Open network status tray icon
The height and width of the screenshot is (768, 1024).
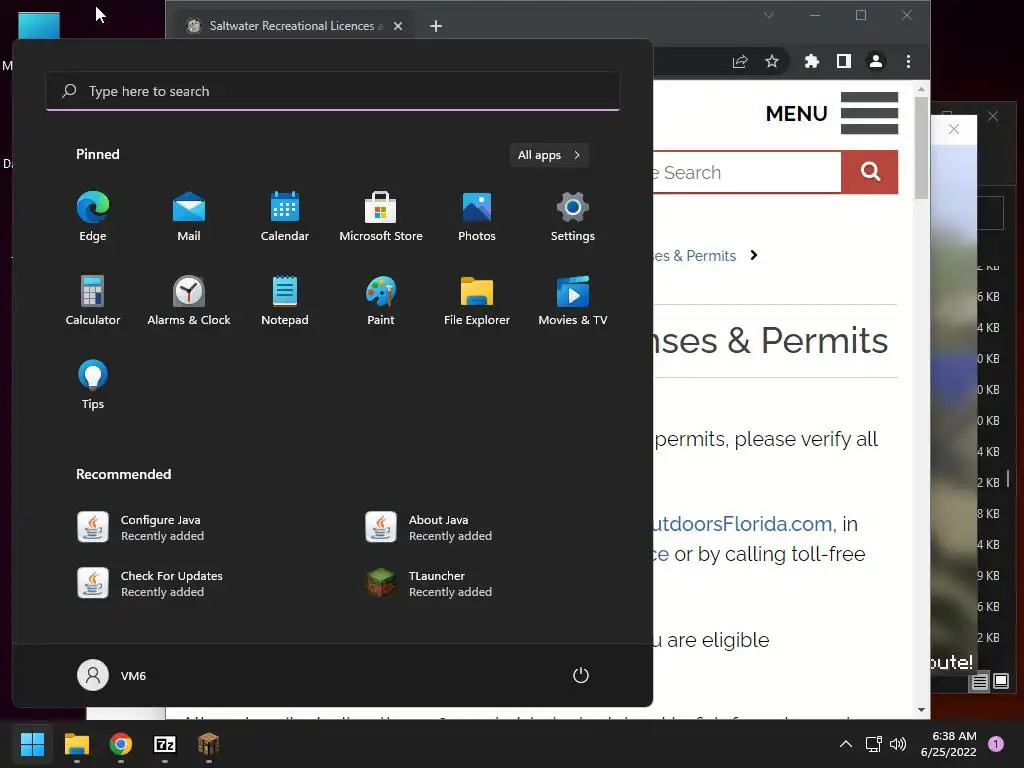873,744
